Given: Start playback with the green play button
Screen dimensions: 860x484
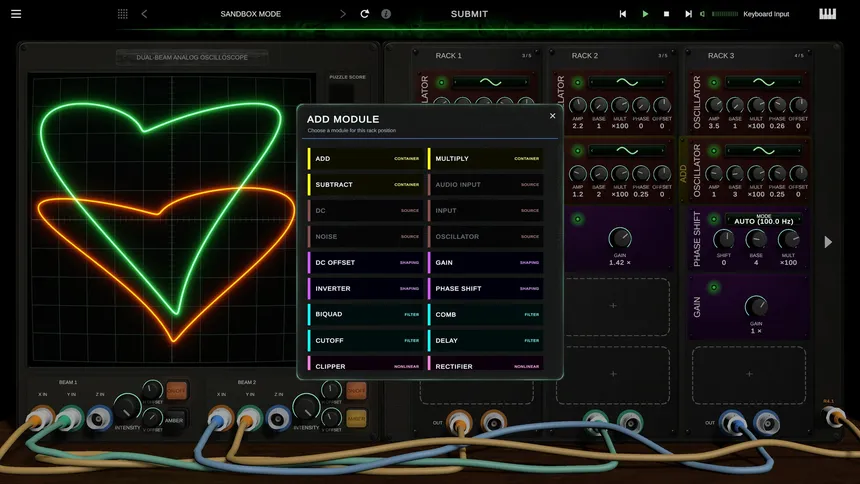Looking at the screenshot, I should [x=645, y=14].
